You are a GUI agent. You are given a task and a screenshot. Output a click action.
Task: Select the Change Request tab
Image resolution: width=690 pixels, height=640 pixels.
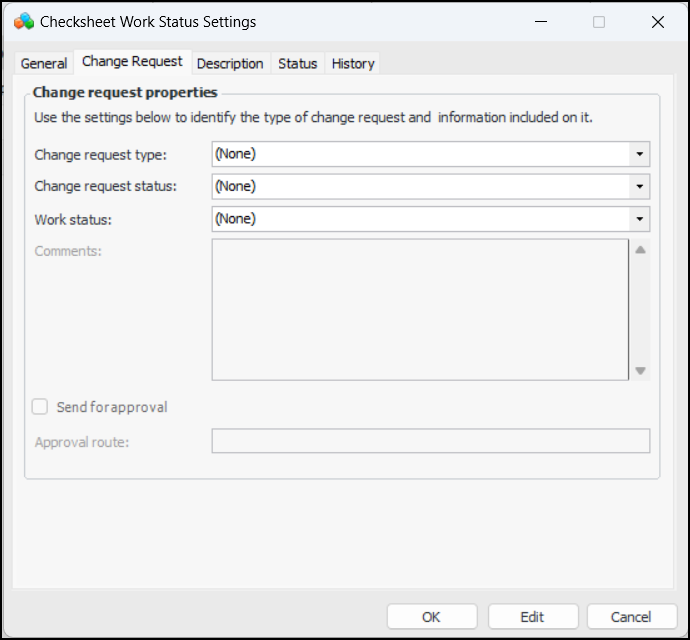pyautogui.click(x=132, y=62)
